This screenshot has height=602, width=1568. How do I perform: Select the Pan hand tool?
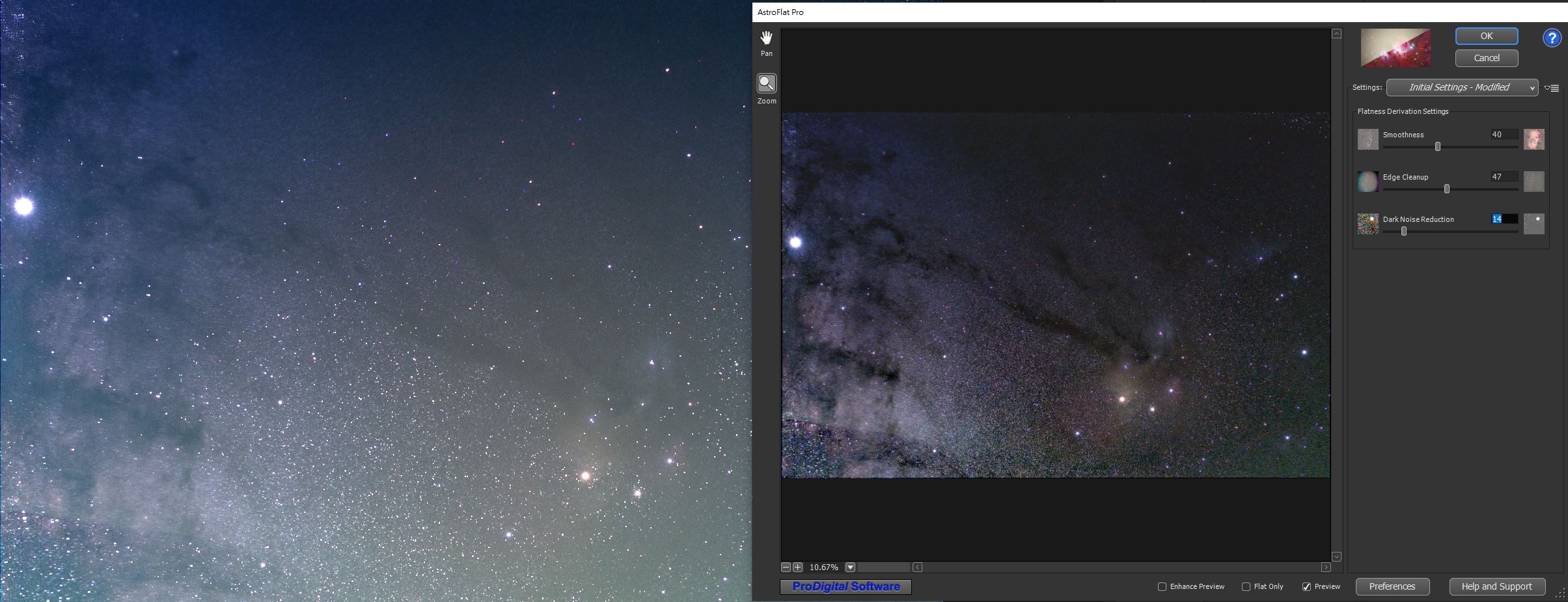767,38
